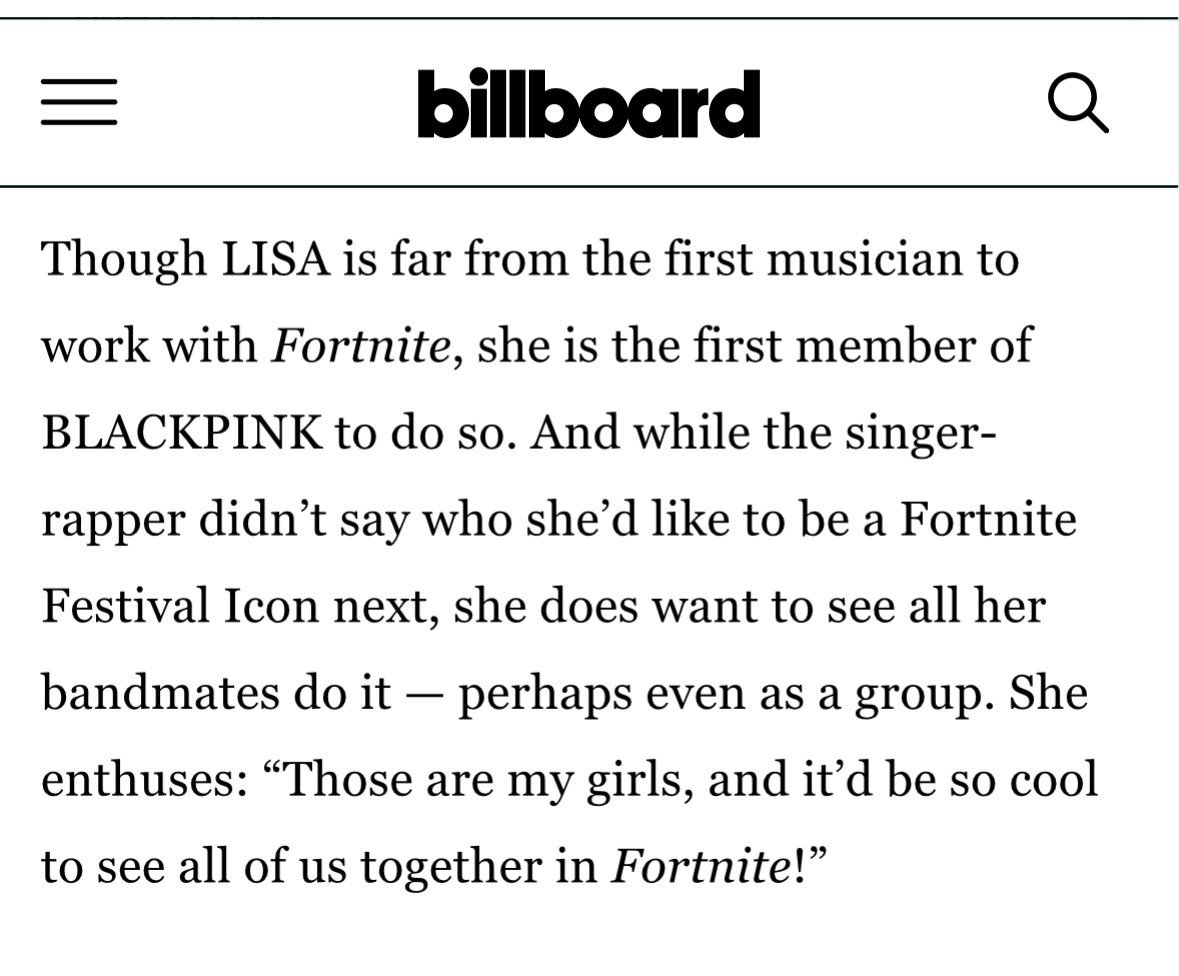This screenshot has height=976, width=1179.
Task: Go to homepage via billboard logo
Action: click(x=589, y=103)
